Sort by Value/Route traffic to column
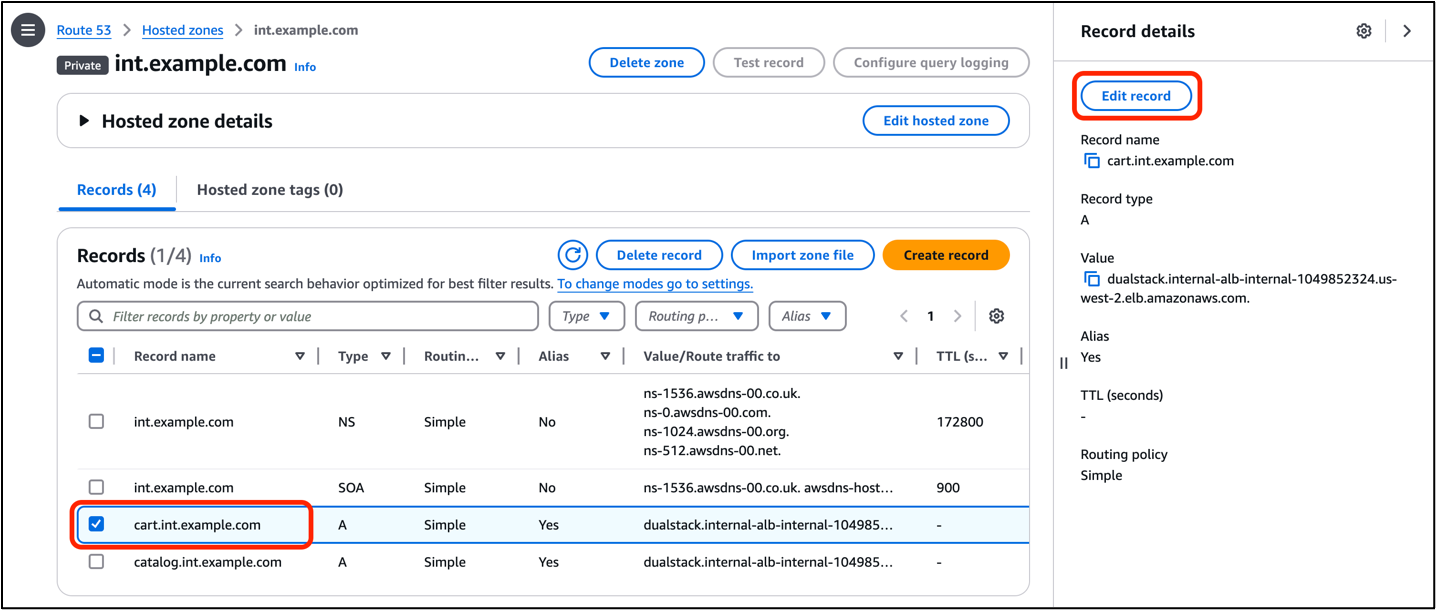 click(x=898, y=356)
